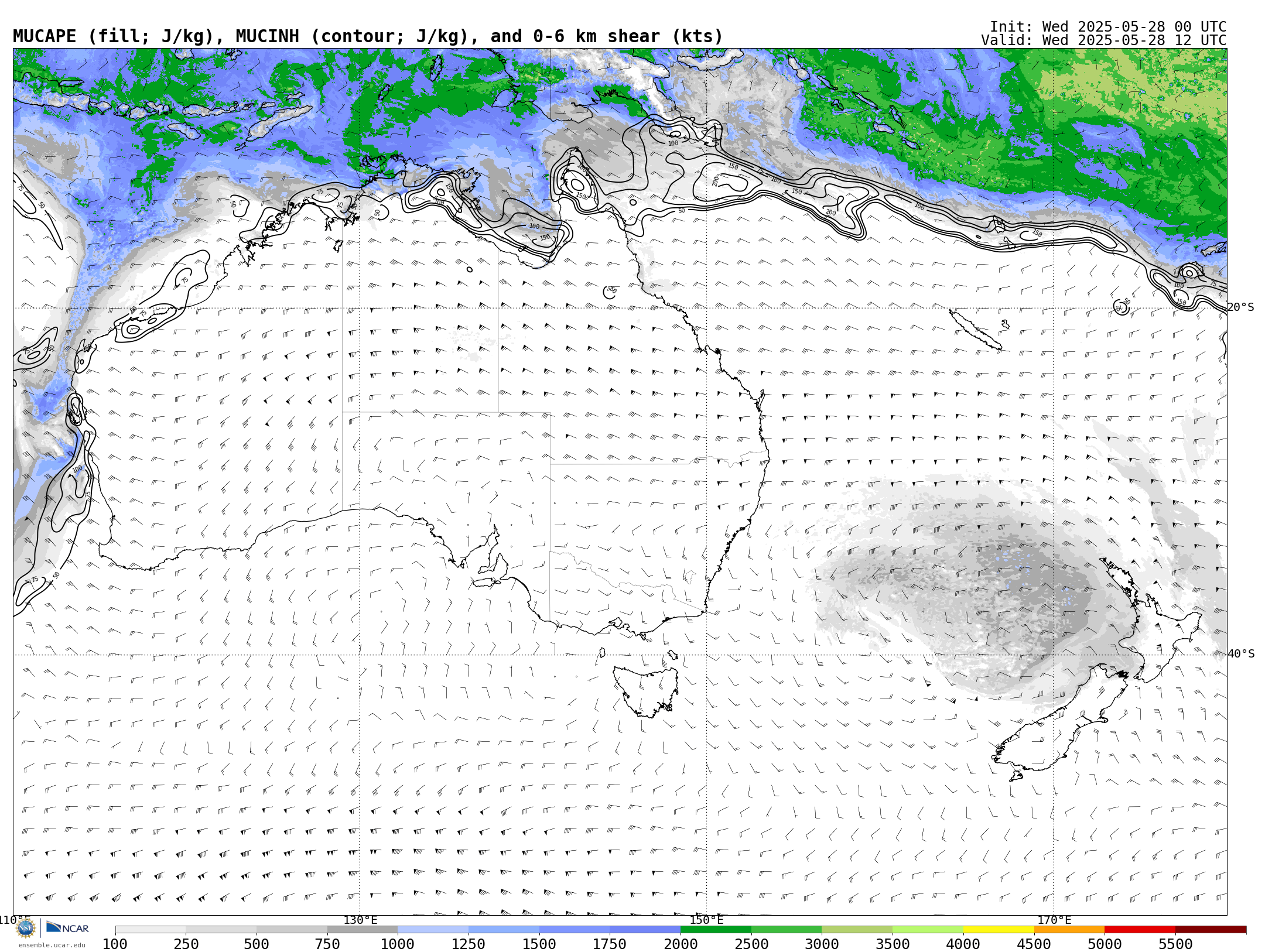Click the colorbar tick label 3500

[893, 944]
